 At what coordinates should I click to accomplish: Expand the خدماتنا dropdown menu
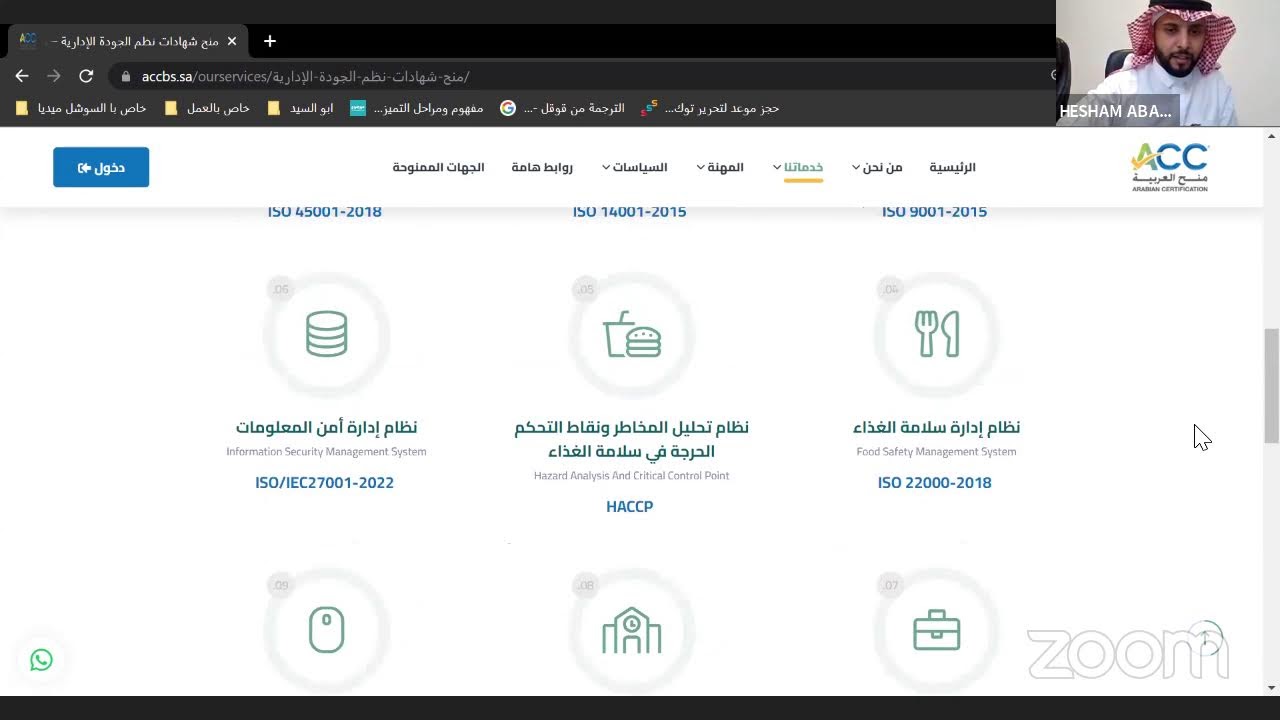coord(798,167)
